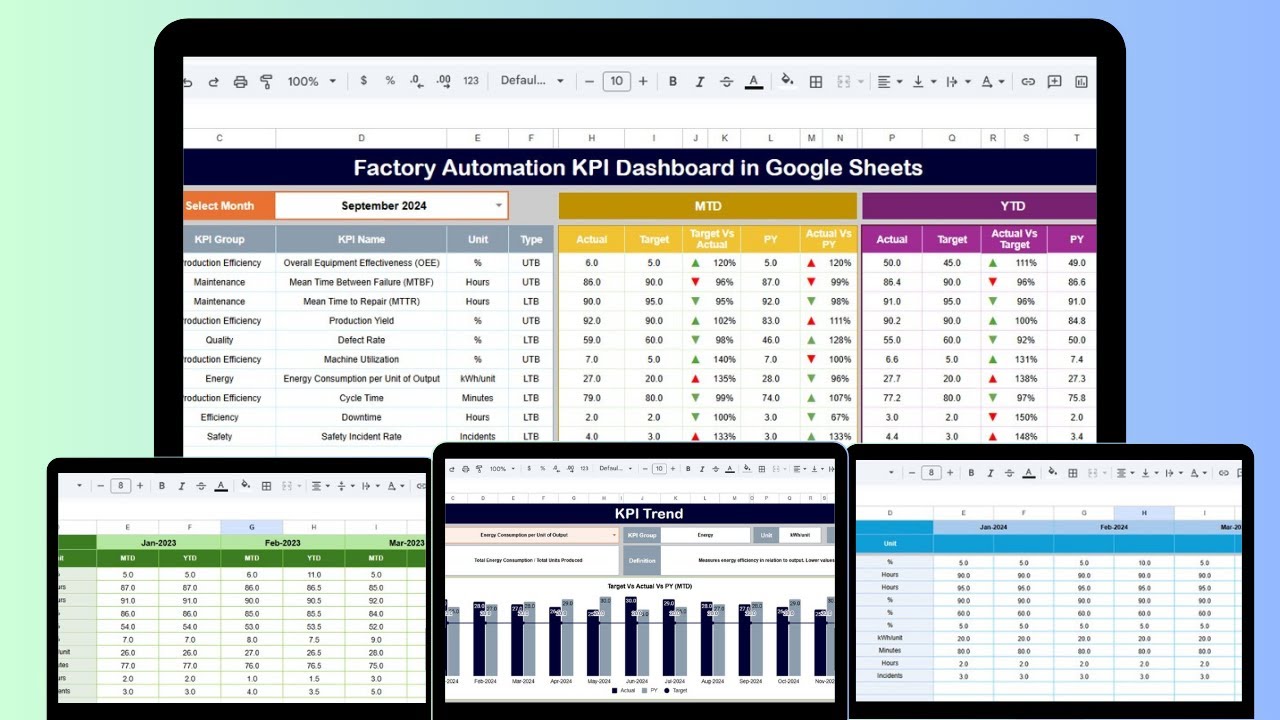1280x720 pixels.
Task: Click Insert chart icon in main toolbar
Action: pos(1080,82)
